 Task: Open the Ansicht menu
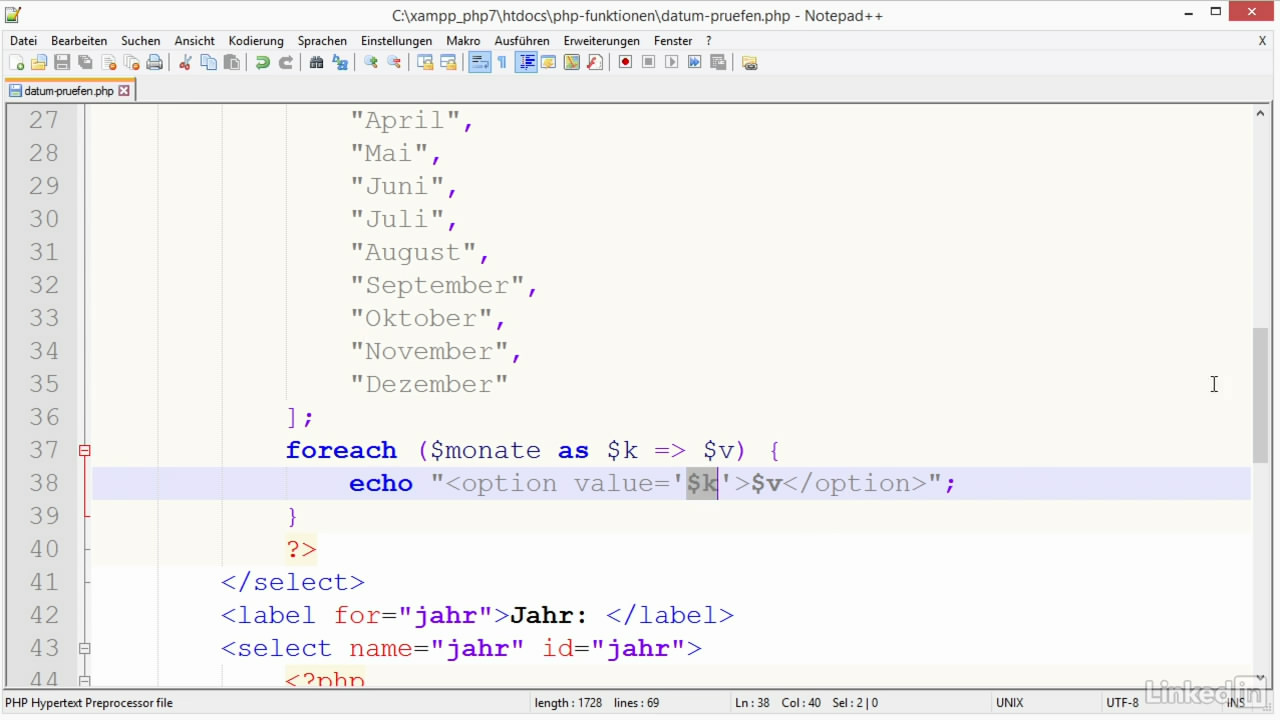pyautogui.click(x=194, y=41)
